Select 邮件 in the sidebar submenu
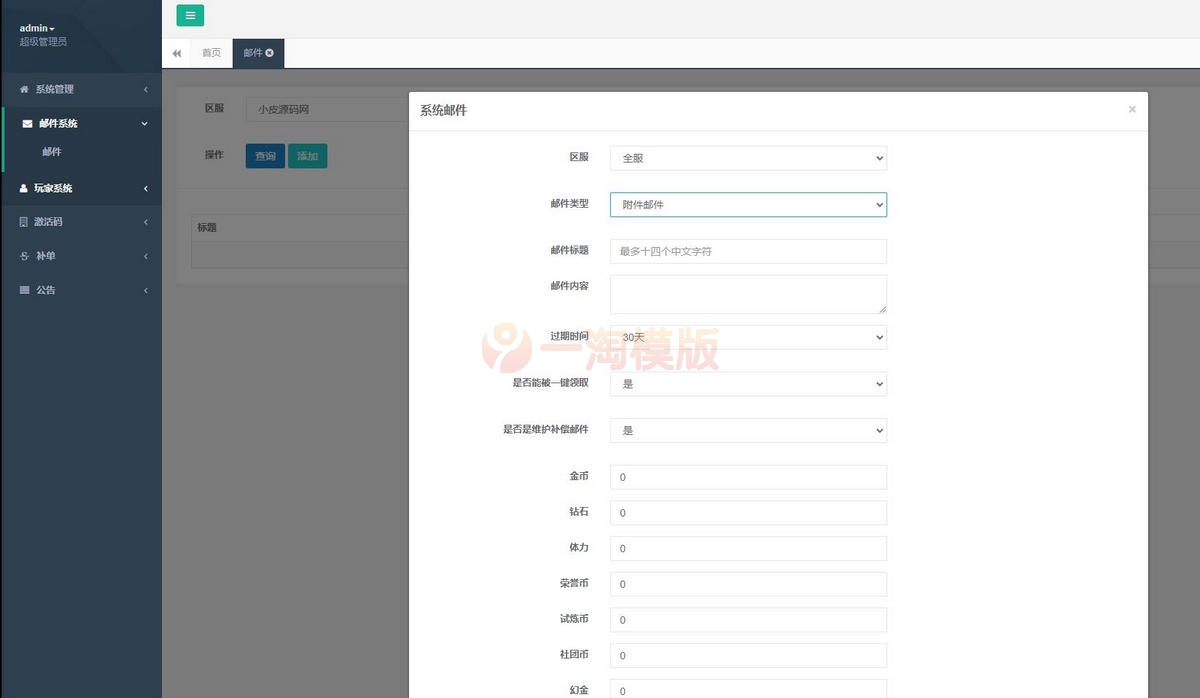The width and height of the screenshot is (1200, 698). point(52,152)
